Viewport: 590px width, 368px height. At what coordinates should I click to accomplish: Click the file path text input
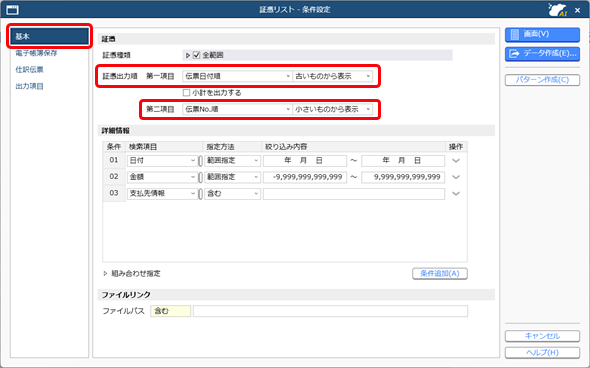tap(330, 311)
